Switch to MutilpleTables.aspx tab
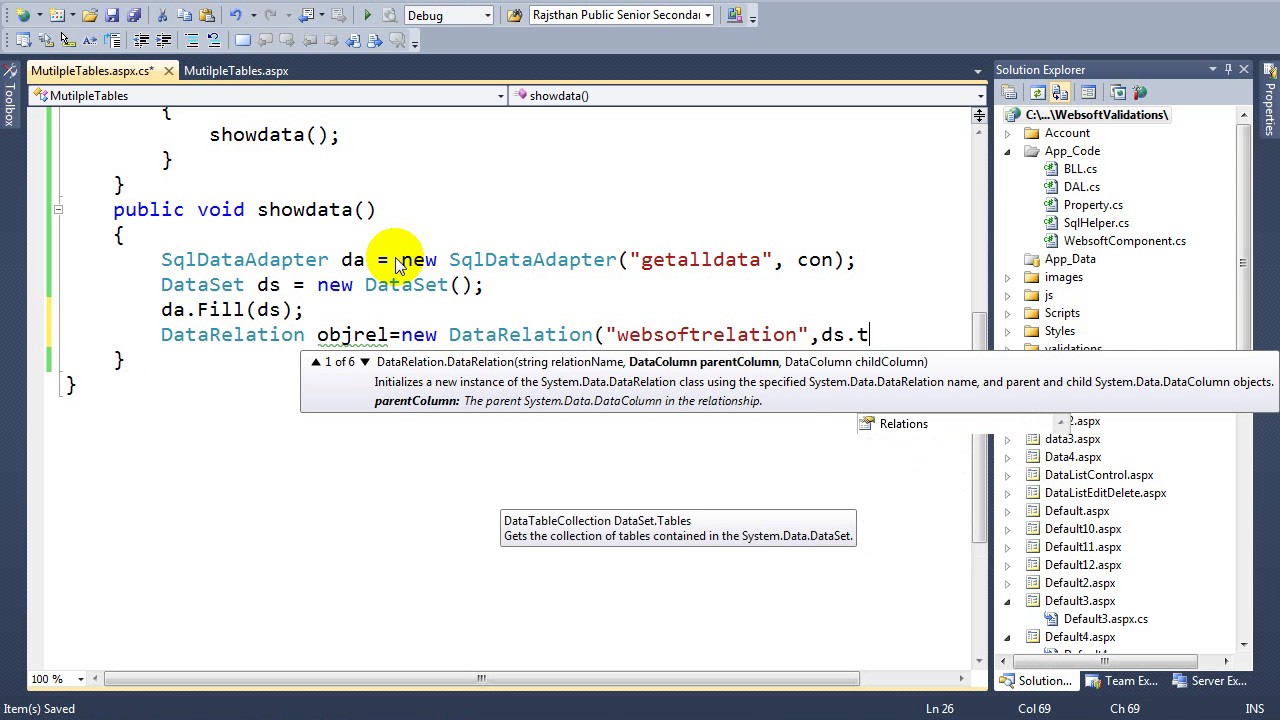Screen dimensions: 1280x720 236,71
